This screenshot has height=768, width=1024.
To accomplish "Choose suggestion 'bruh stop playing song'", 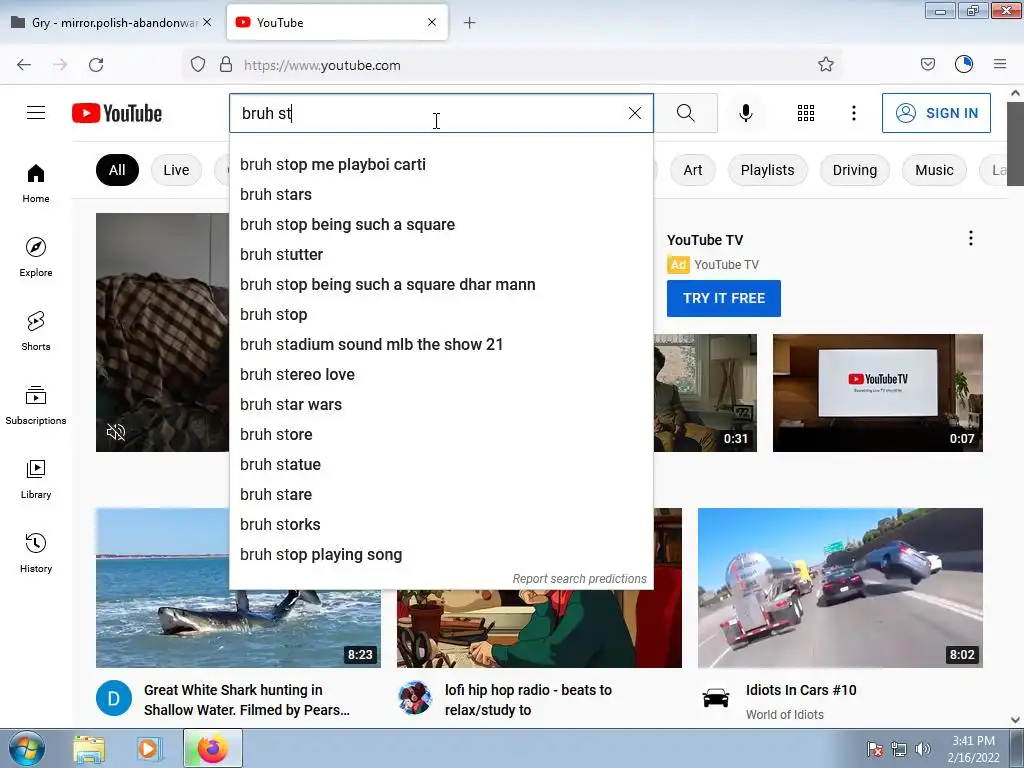I will click(441, 555).
